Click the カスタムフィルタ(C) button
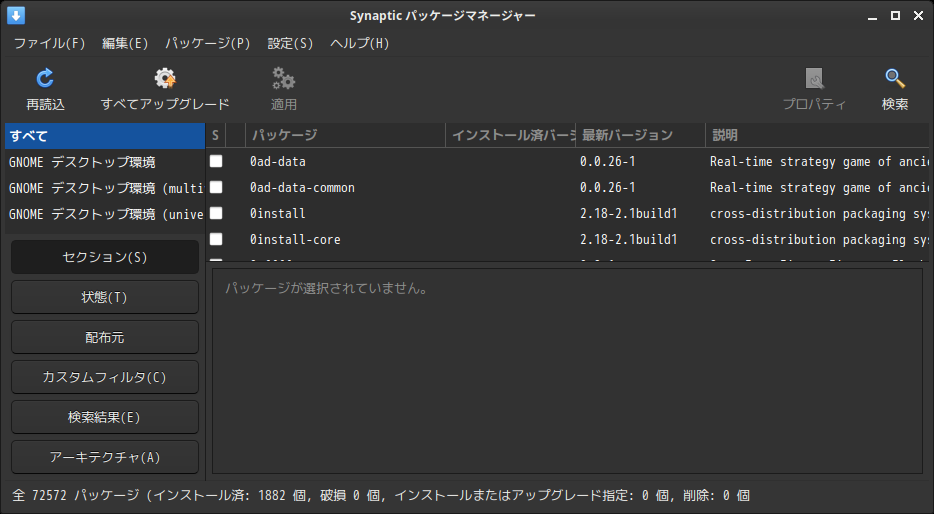Image resolution: width=934 pixels, height=514 pixels. 105,377
